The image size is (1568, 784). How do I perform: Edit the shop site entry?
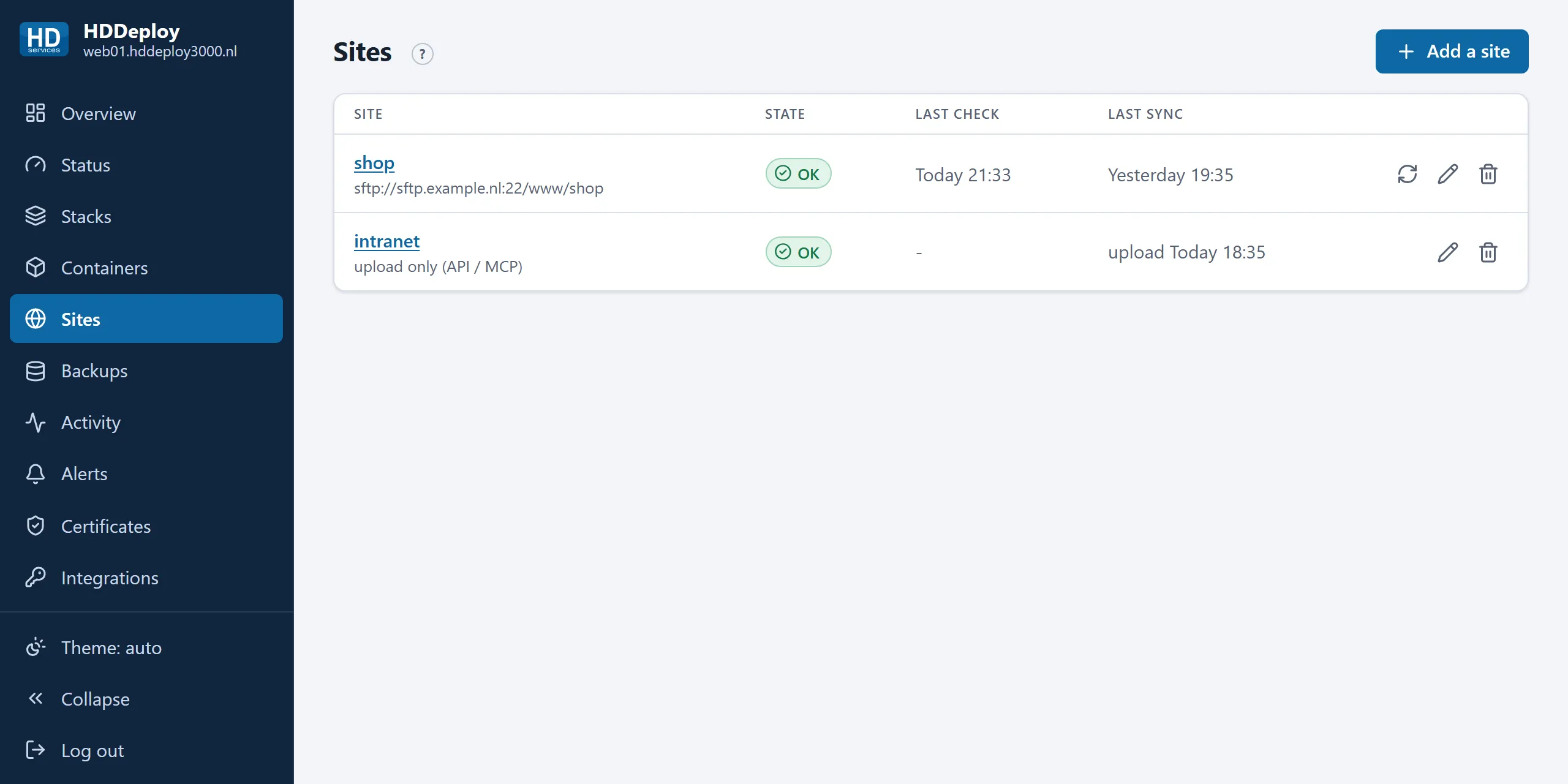pyautogui.click(x=1447, y=174)
